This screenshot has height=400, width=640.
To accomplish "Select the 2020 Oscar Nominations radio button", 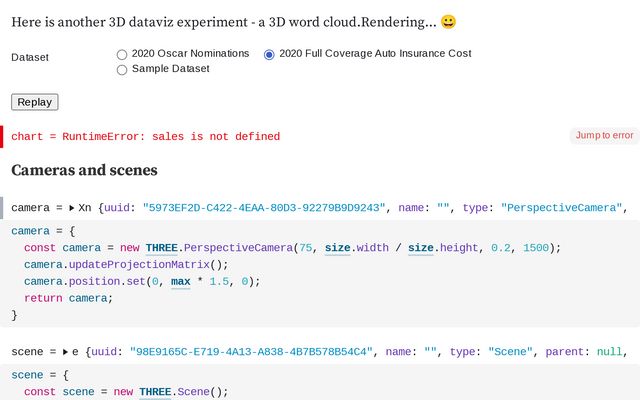I will point(122,54).
